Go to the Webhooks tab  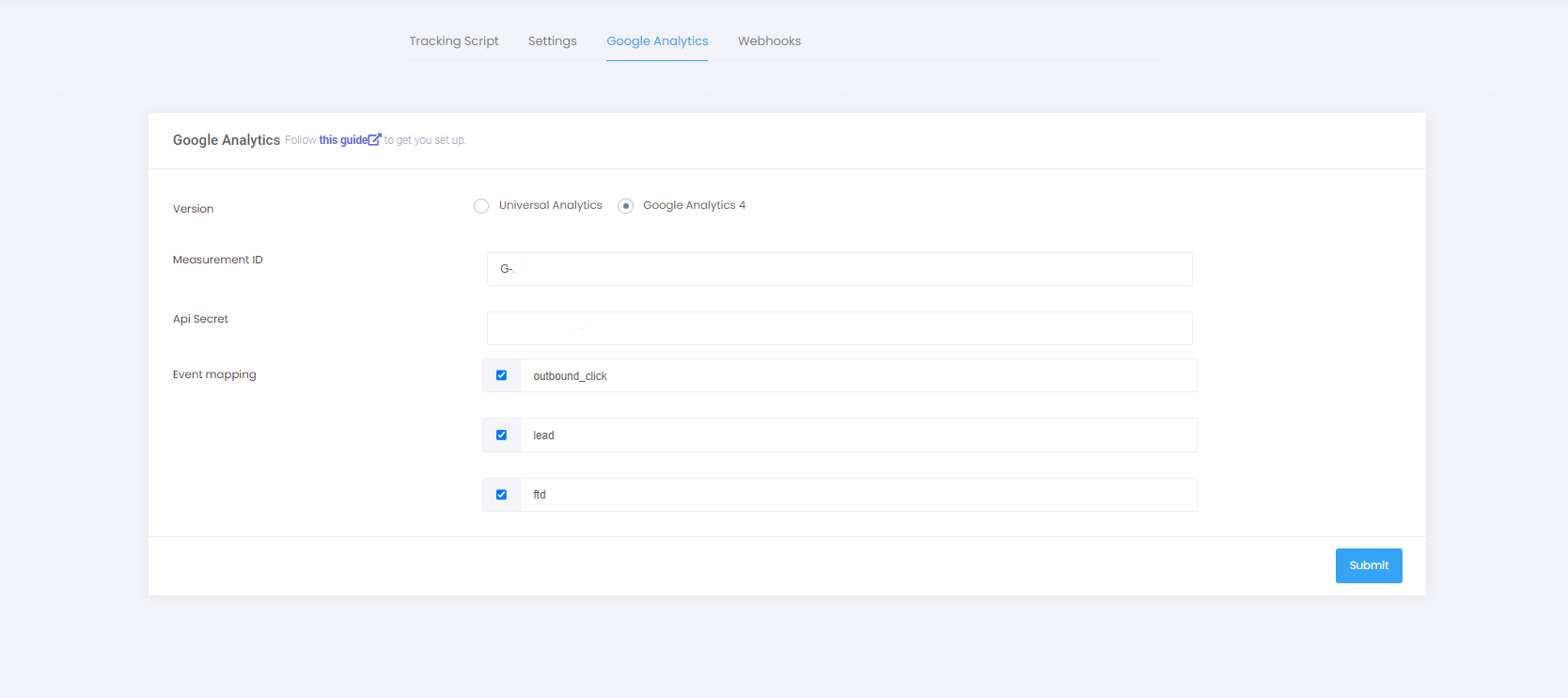click(769, 41)
